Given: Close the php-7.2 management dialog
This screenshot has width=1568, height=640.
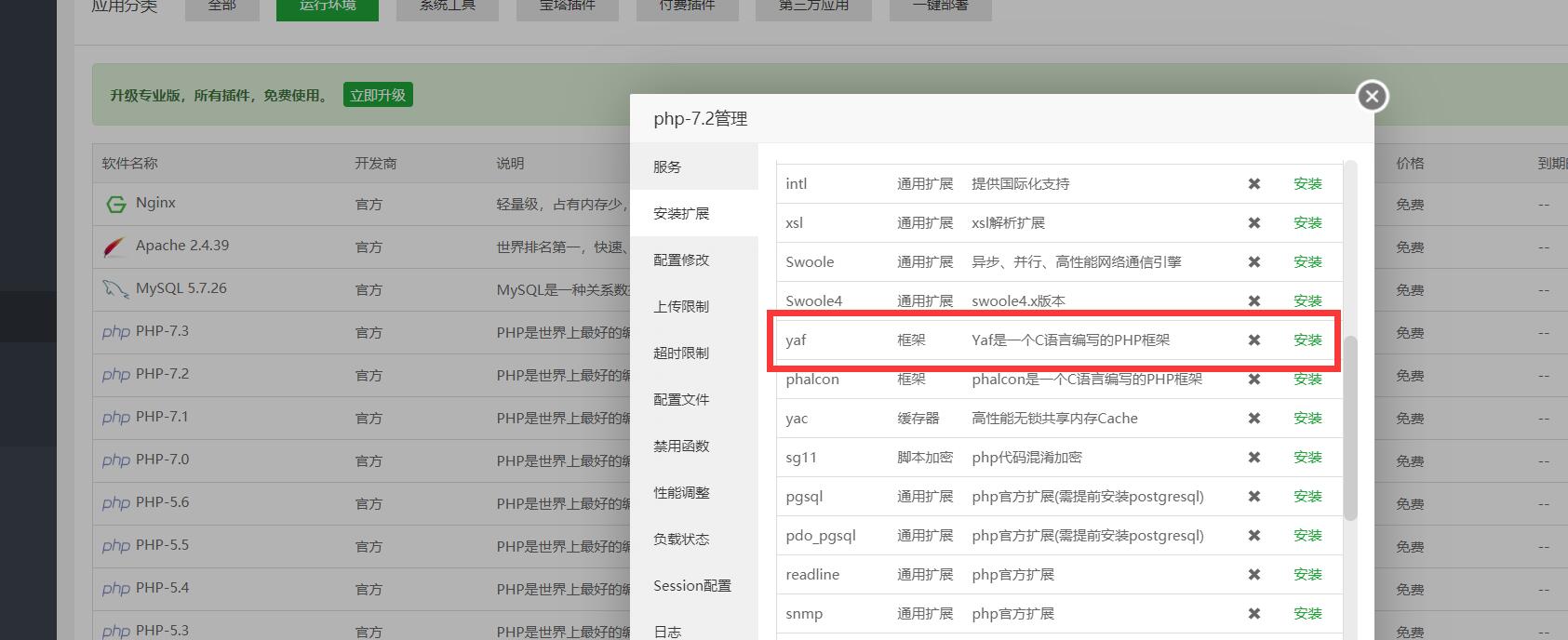Looking at the screenshot, I should [x=1372, y=97].
